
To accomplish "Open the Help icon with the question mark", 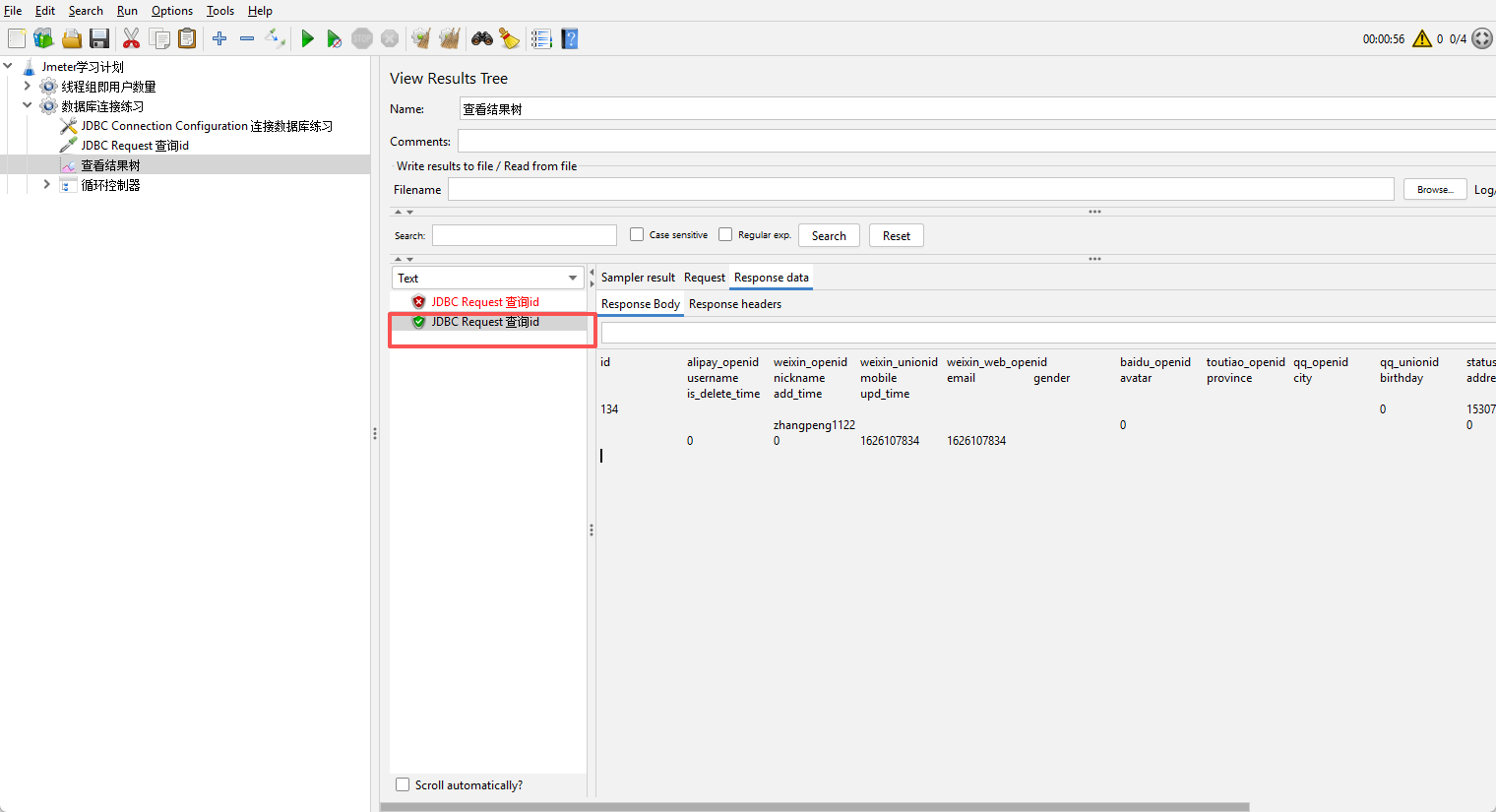I will (570, 38).
